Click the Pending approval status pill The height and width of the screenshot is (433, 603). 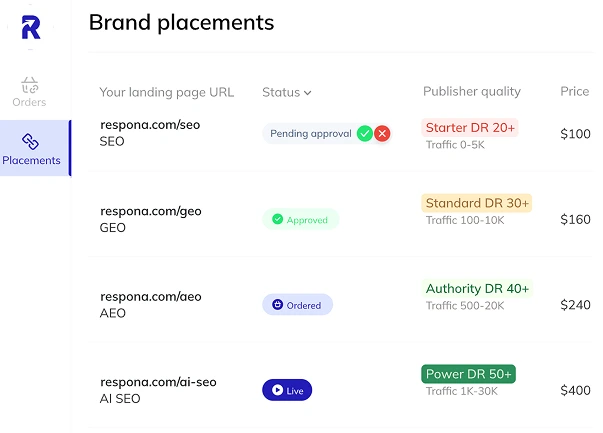[310, 133]
